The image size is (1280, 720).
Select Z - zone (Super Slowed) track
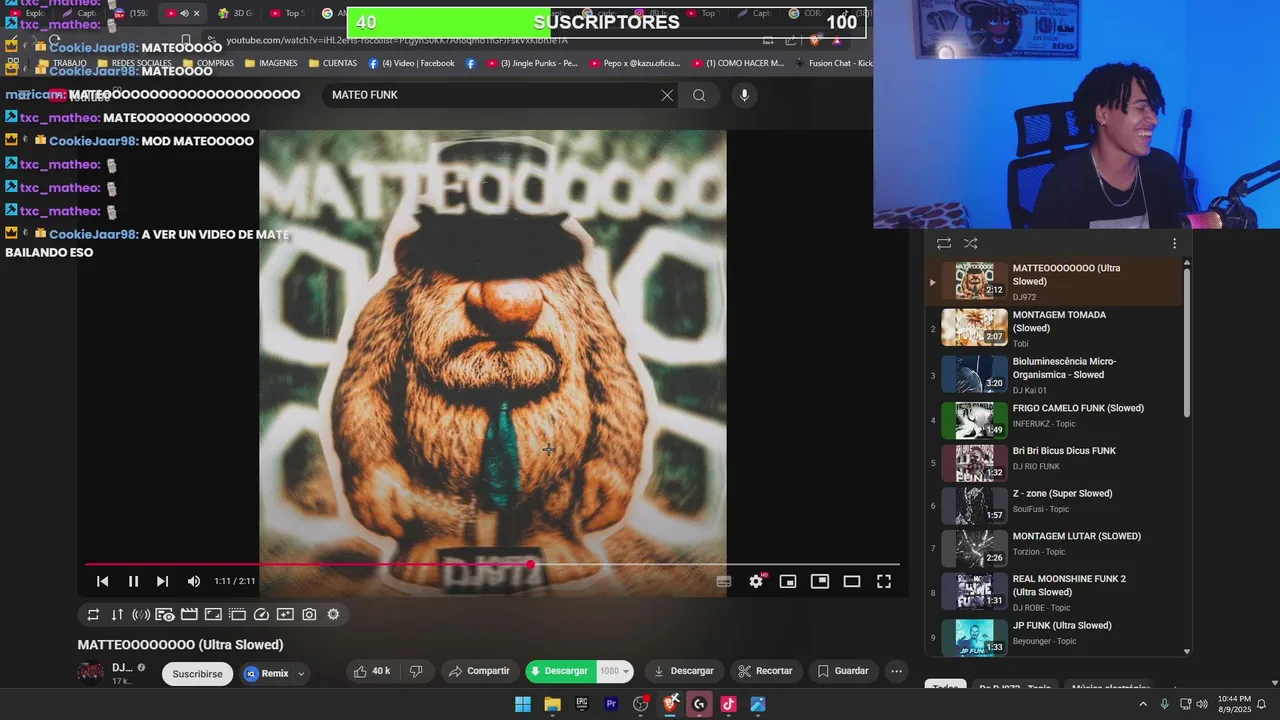click(1054, 505)
